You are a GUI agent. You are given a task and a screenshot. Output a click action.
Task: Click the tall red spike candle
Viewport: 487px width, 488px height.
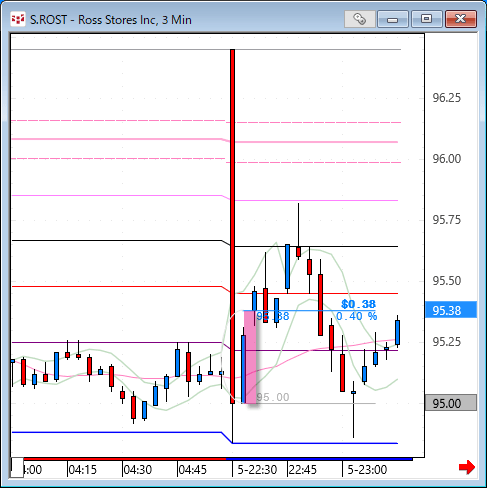[x=232, y=226]
